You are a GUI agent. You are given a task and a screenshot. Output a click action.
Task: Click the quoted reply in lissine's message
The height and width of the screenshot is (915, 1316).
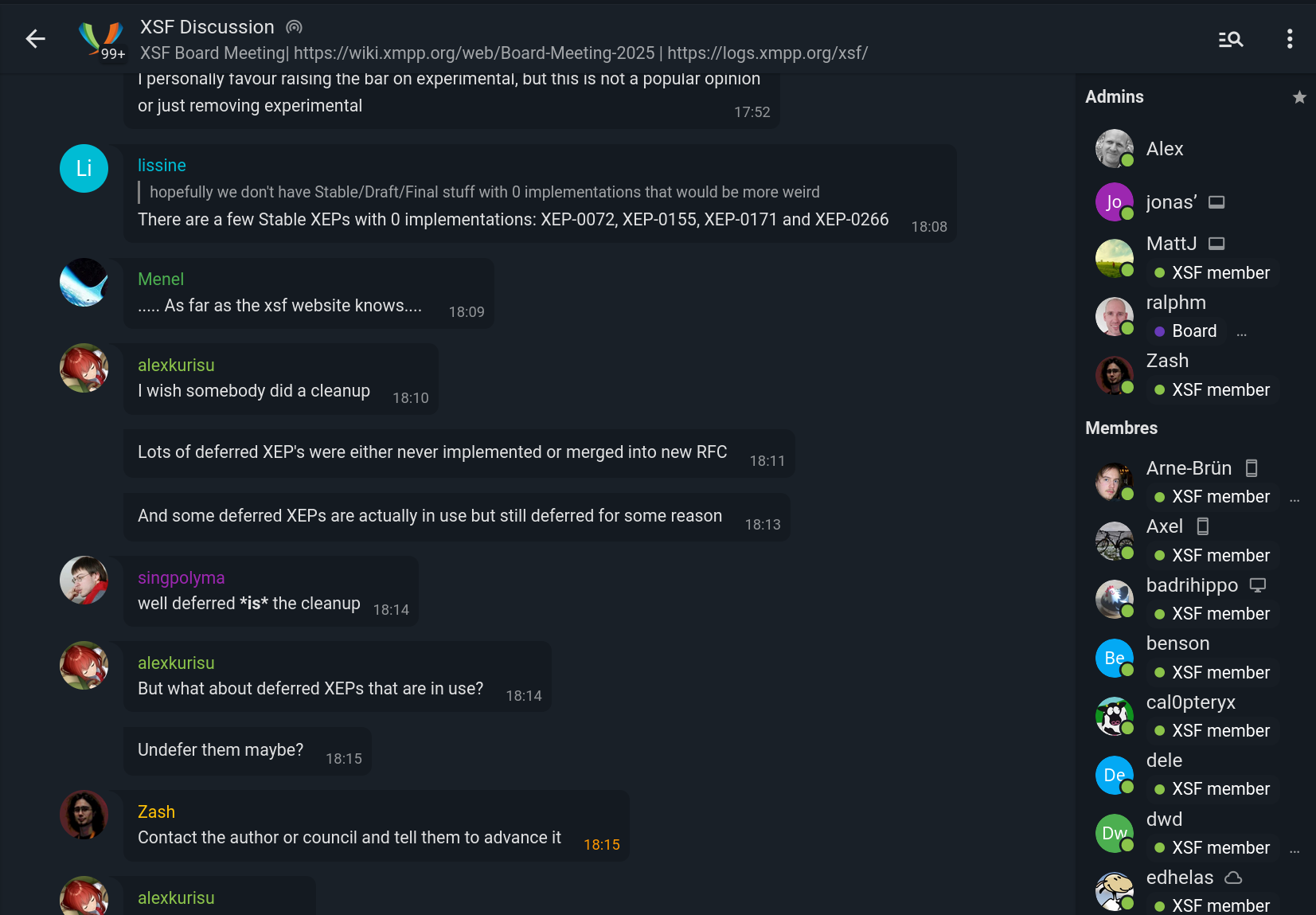click(x=484, y=192)
